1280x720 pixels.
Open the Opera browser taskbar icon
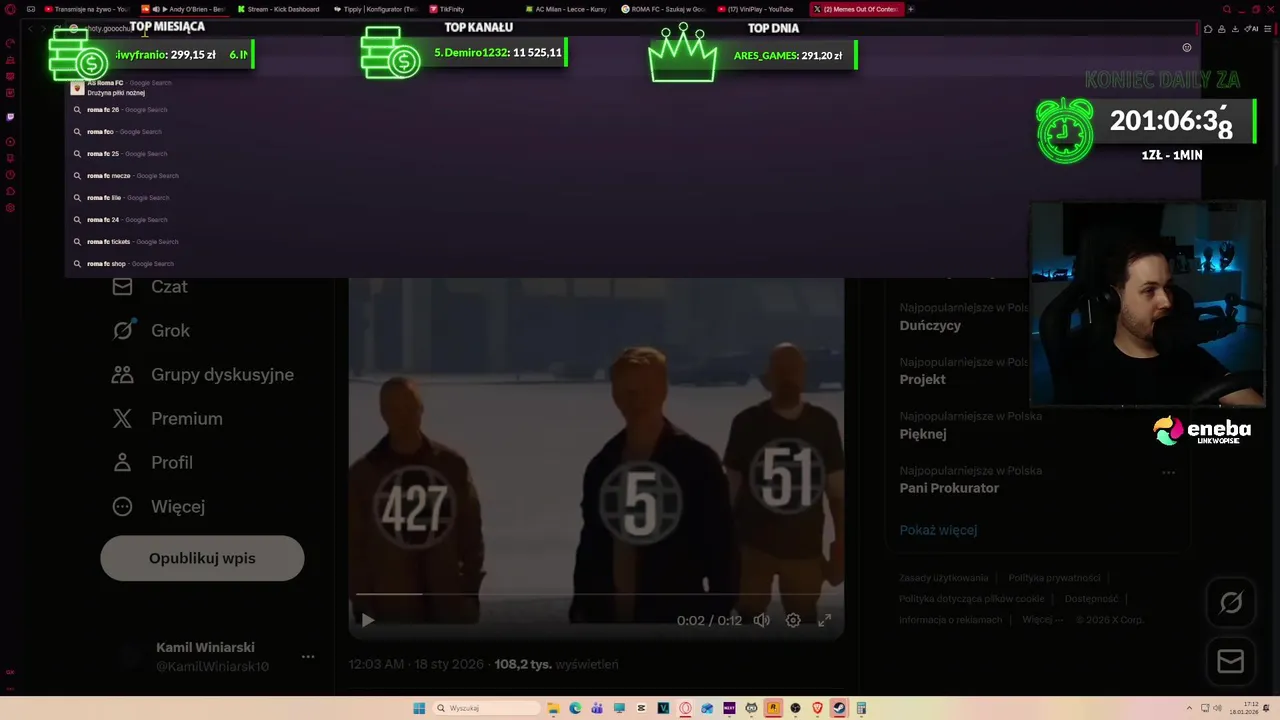[x=685, y=708]
